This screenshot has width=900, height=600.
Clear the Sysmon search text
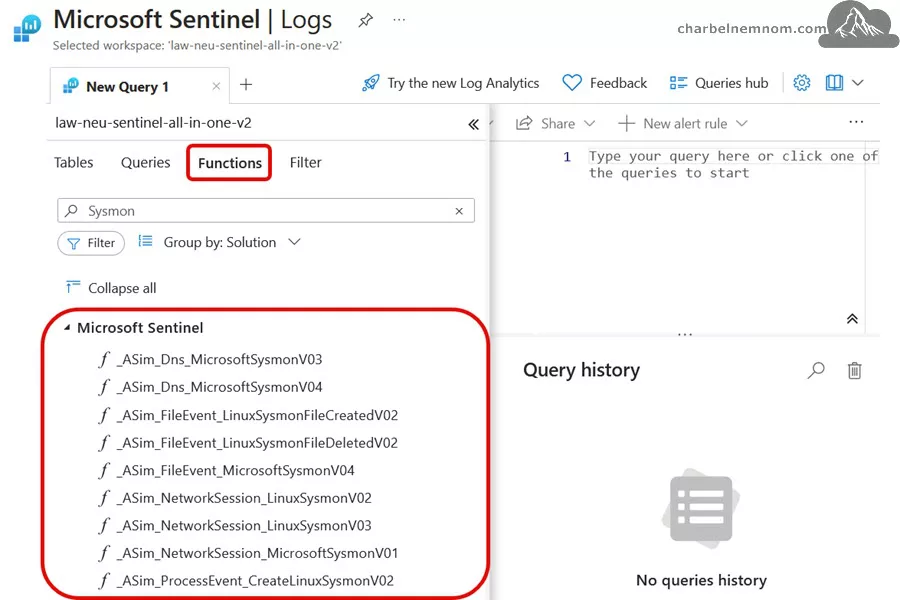point(459,211)
